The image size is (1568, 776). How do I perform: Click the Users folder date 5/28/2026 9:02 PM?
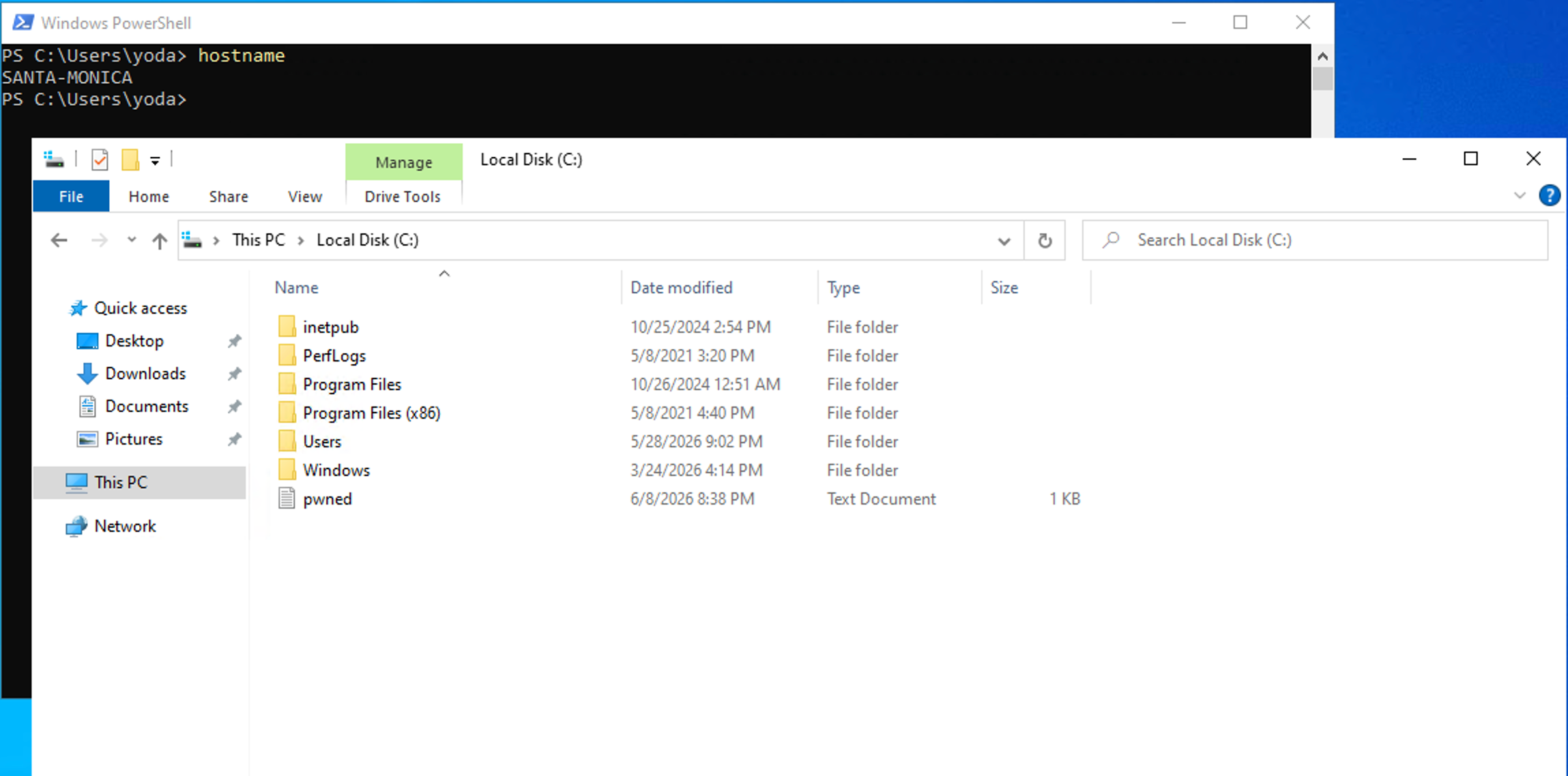(x=696, y=442)
